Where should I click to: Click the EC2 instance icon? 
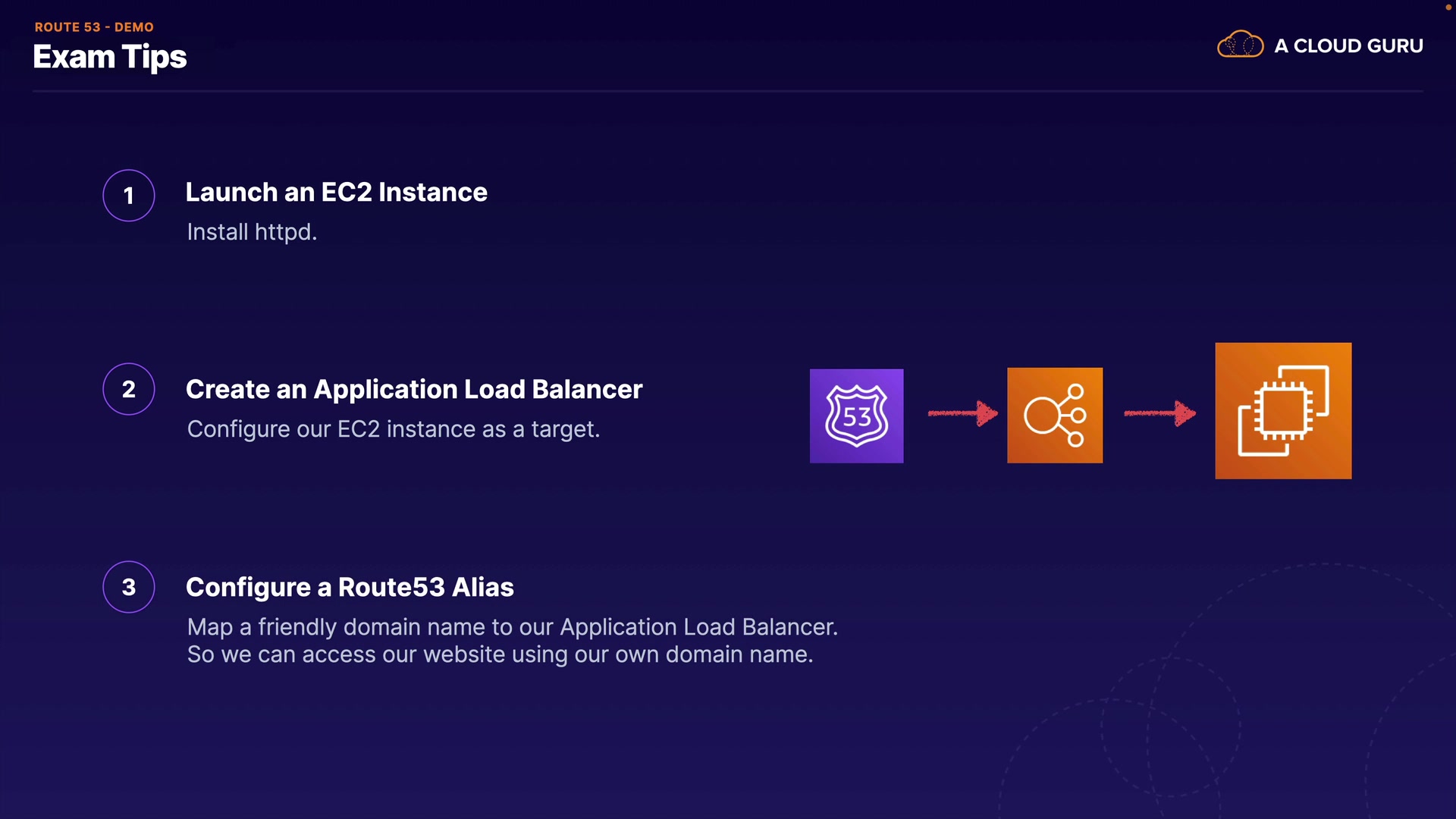(1282, 410)
